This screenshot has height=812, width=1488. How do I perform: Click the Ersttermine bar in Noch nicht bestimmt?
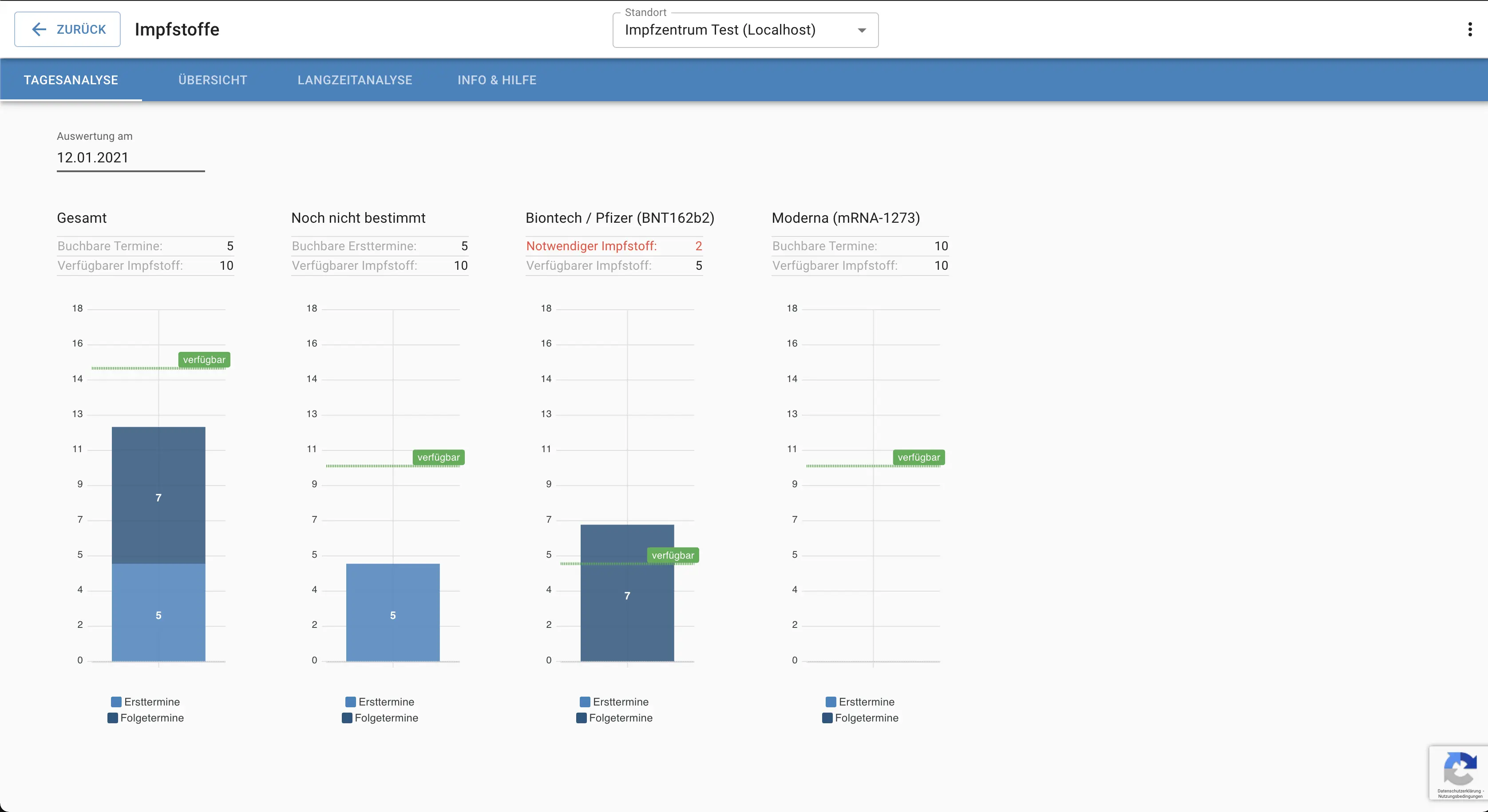tap(393, 612)
